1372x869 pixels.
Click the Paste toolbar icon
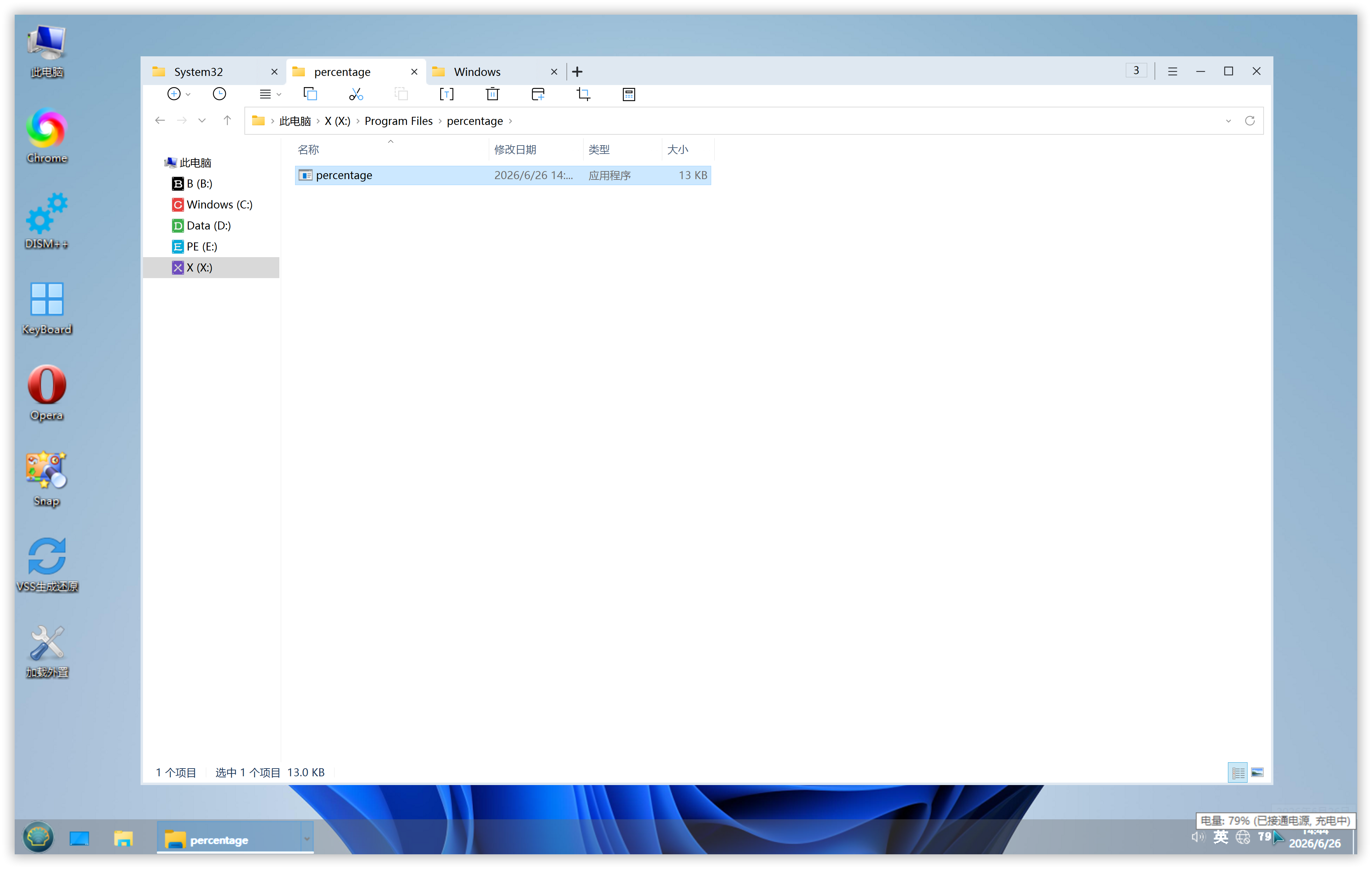point(402,94)
